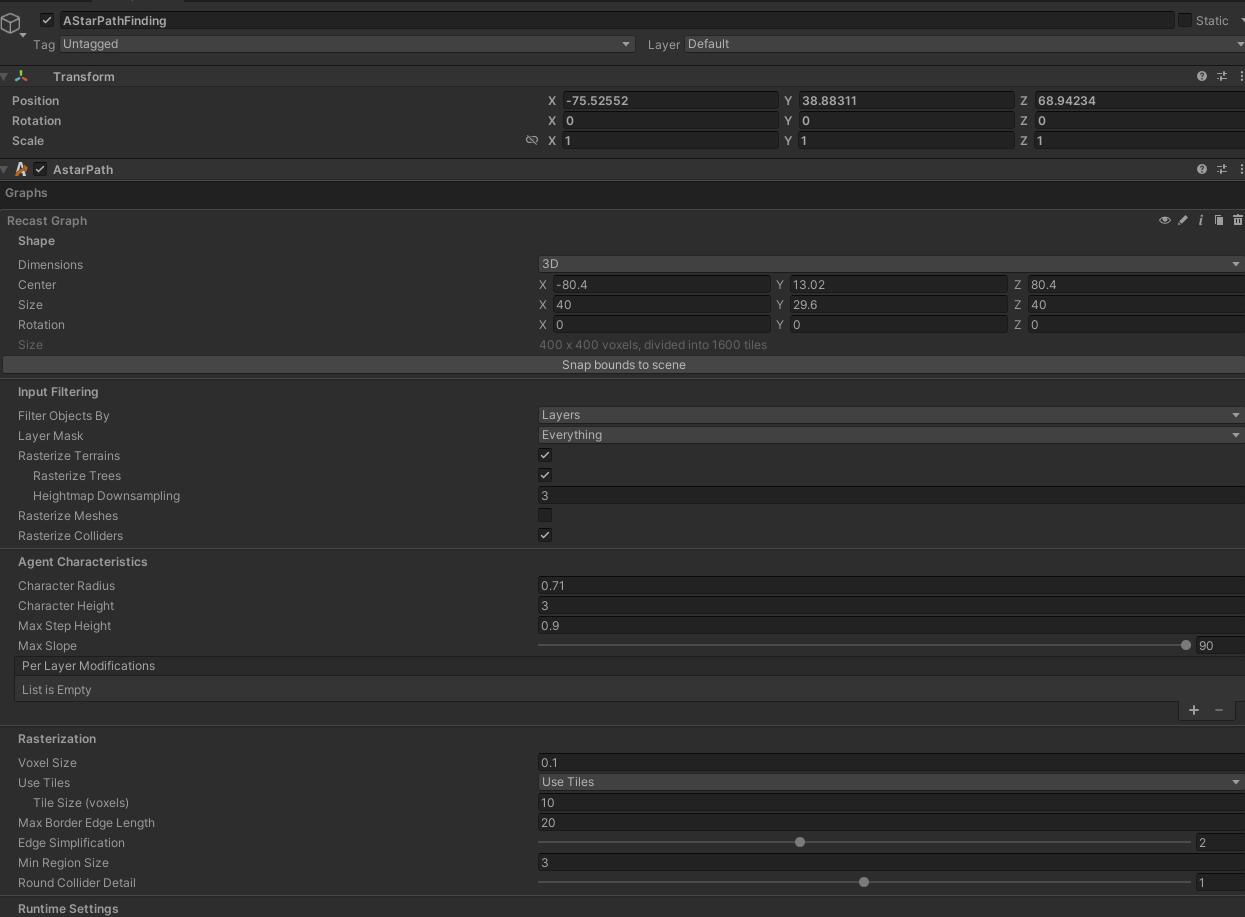Click the Character Height field
The width and height of the screenshot is (1245, 917).
point(891,606)
